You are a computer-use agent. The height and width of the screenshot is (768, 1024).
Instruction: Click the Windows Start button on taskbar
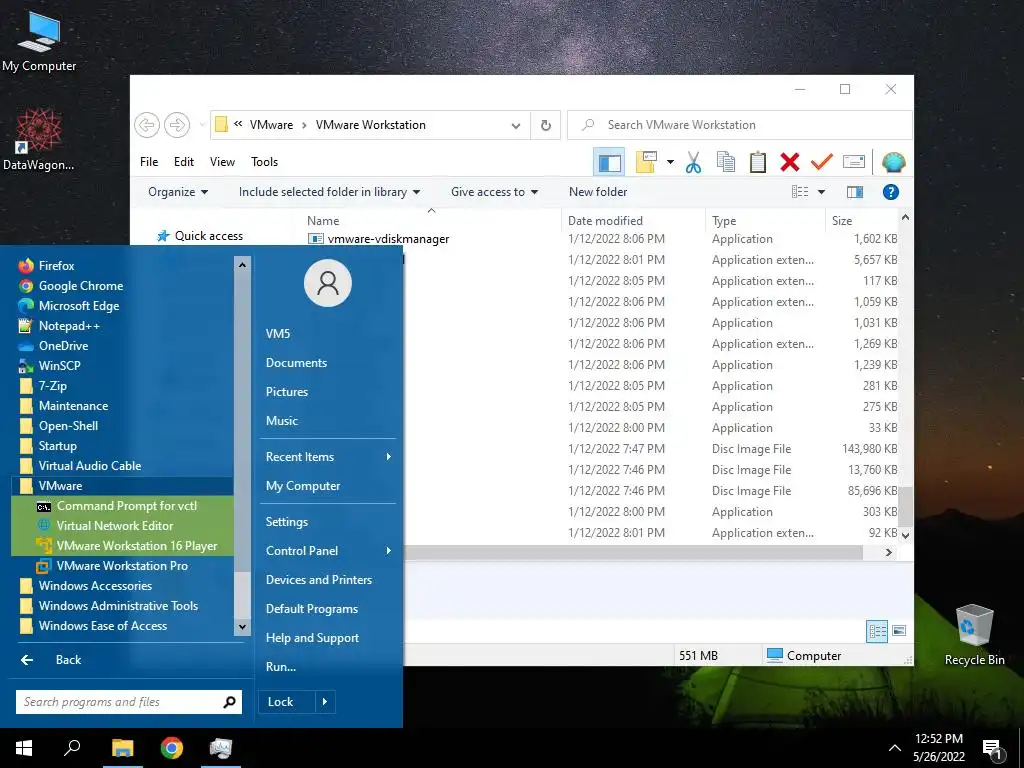point(24,748)
